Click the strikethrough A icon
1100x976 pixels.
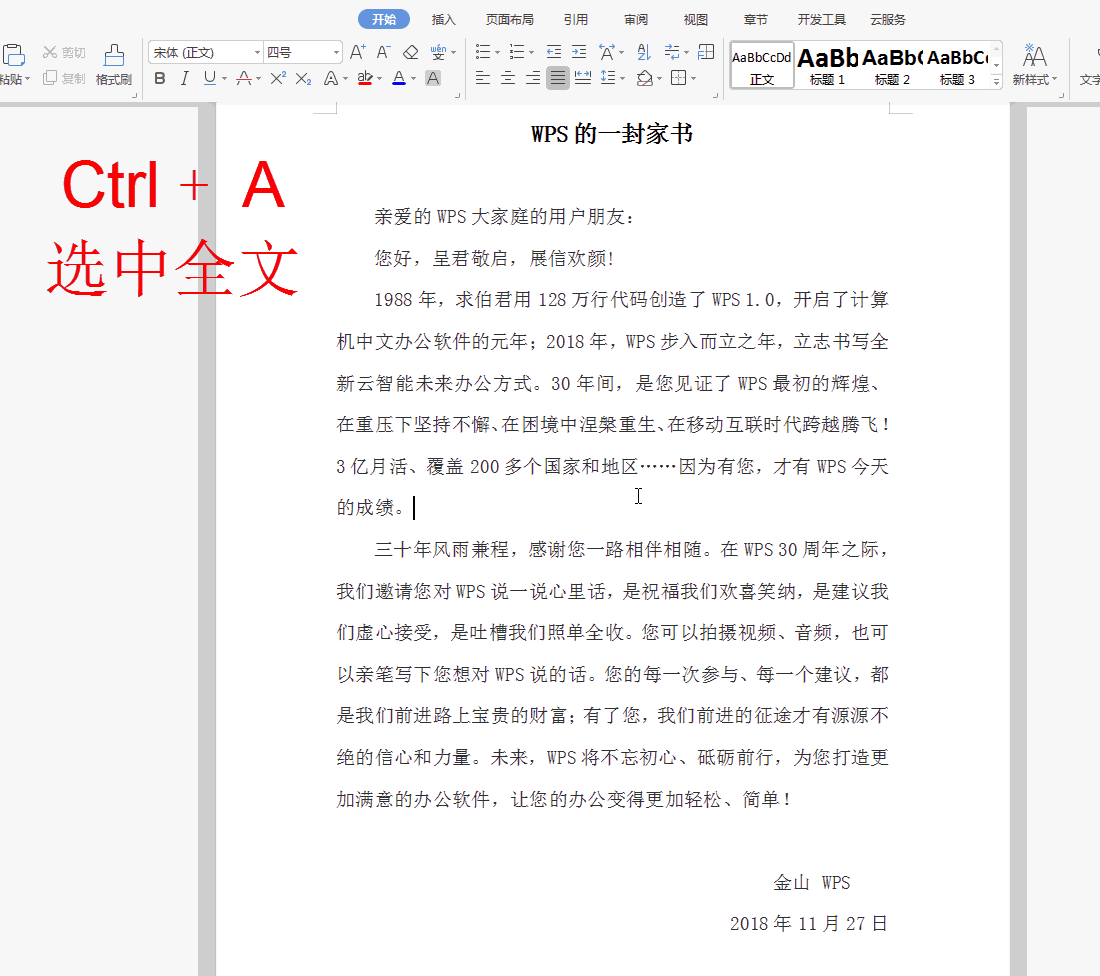[243, 78]
